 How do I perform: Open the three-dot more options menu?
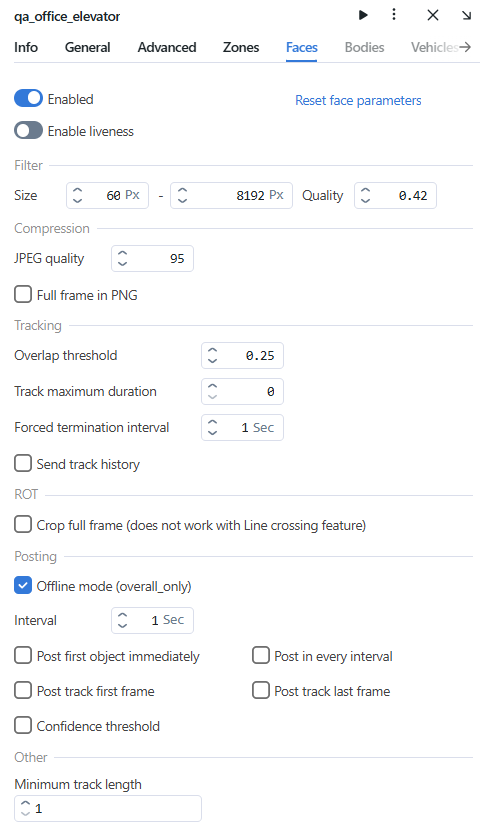click(x=394, y=14)
